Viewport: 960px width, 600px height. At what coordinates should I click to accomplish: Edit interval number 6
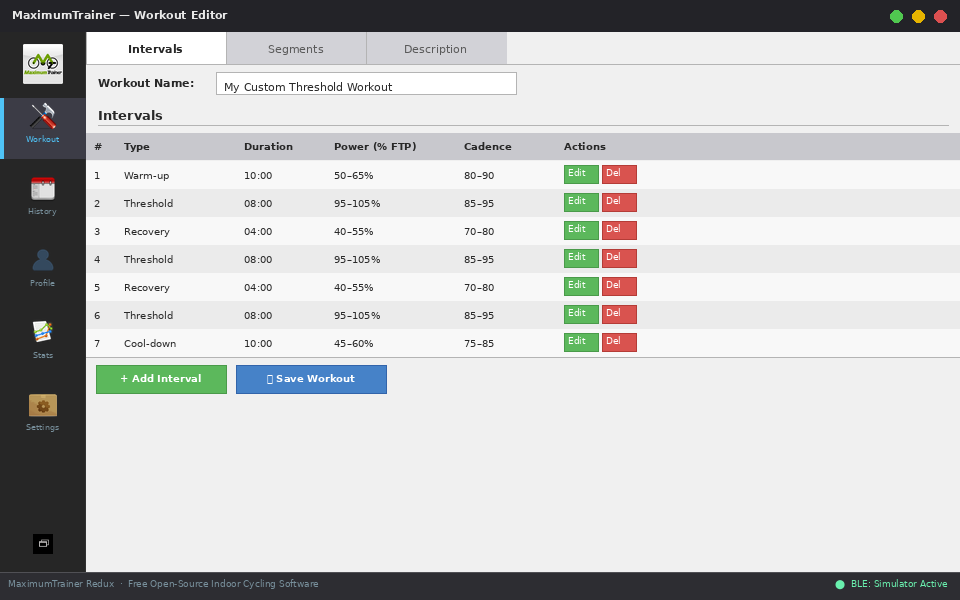[x=580, y=313]
